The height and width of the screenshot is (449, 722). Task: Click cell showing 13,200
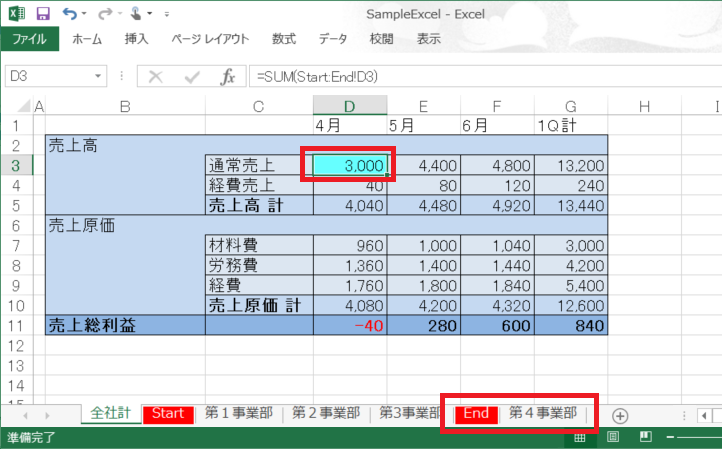point(571,165)
